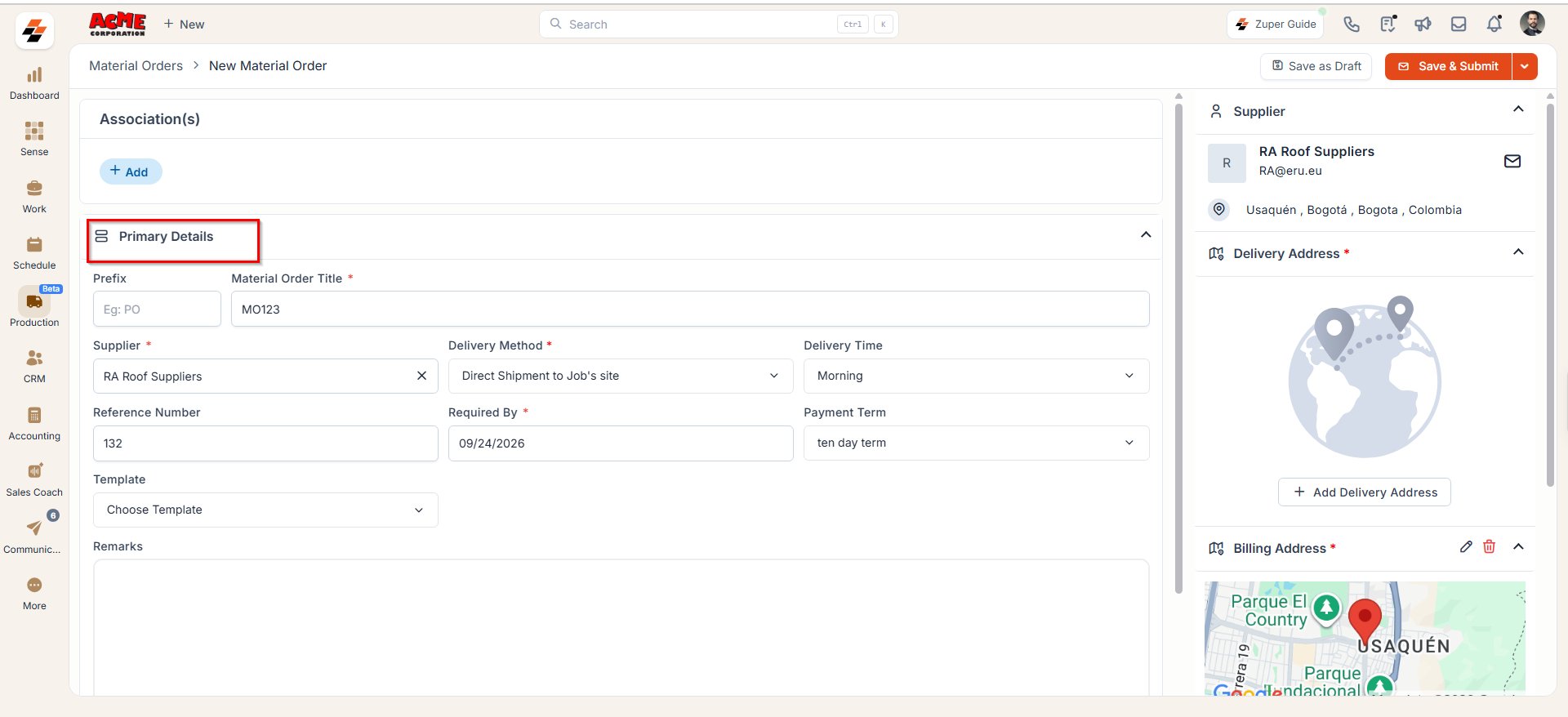Open Sales Coach in the sidebar
This screenshot has height=717, width=1568.
click(34, 480)
